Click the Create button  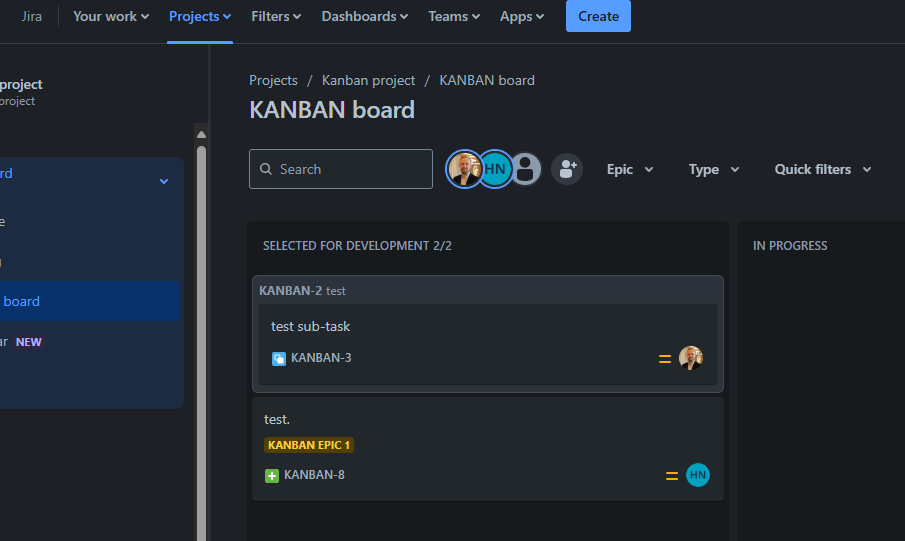tap(598, 16)
